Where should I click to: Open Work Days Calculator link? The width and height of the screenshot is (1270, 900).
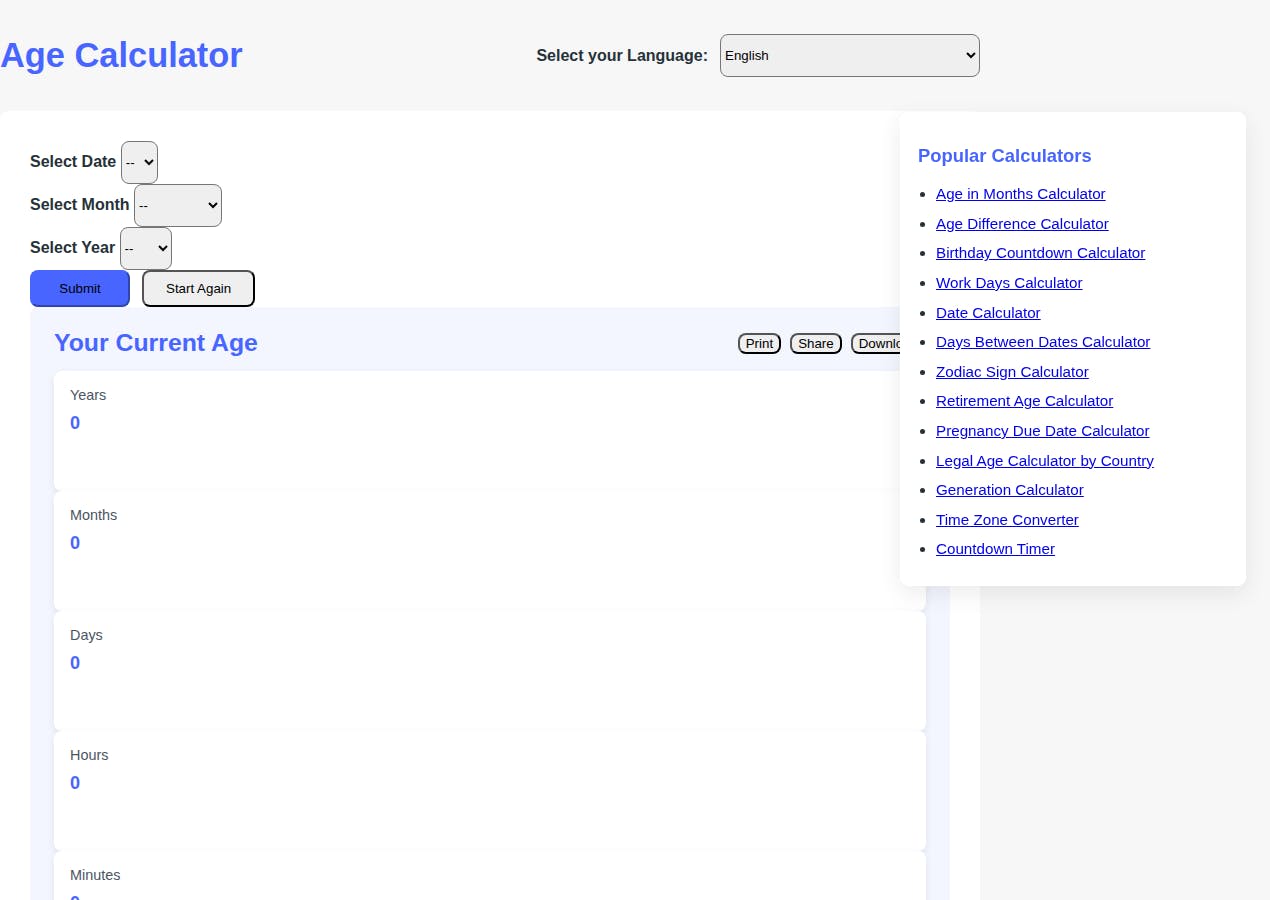point(1009,283)
